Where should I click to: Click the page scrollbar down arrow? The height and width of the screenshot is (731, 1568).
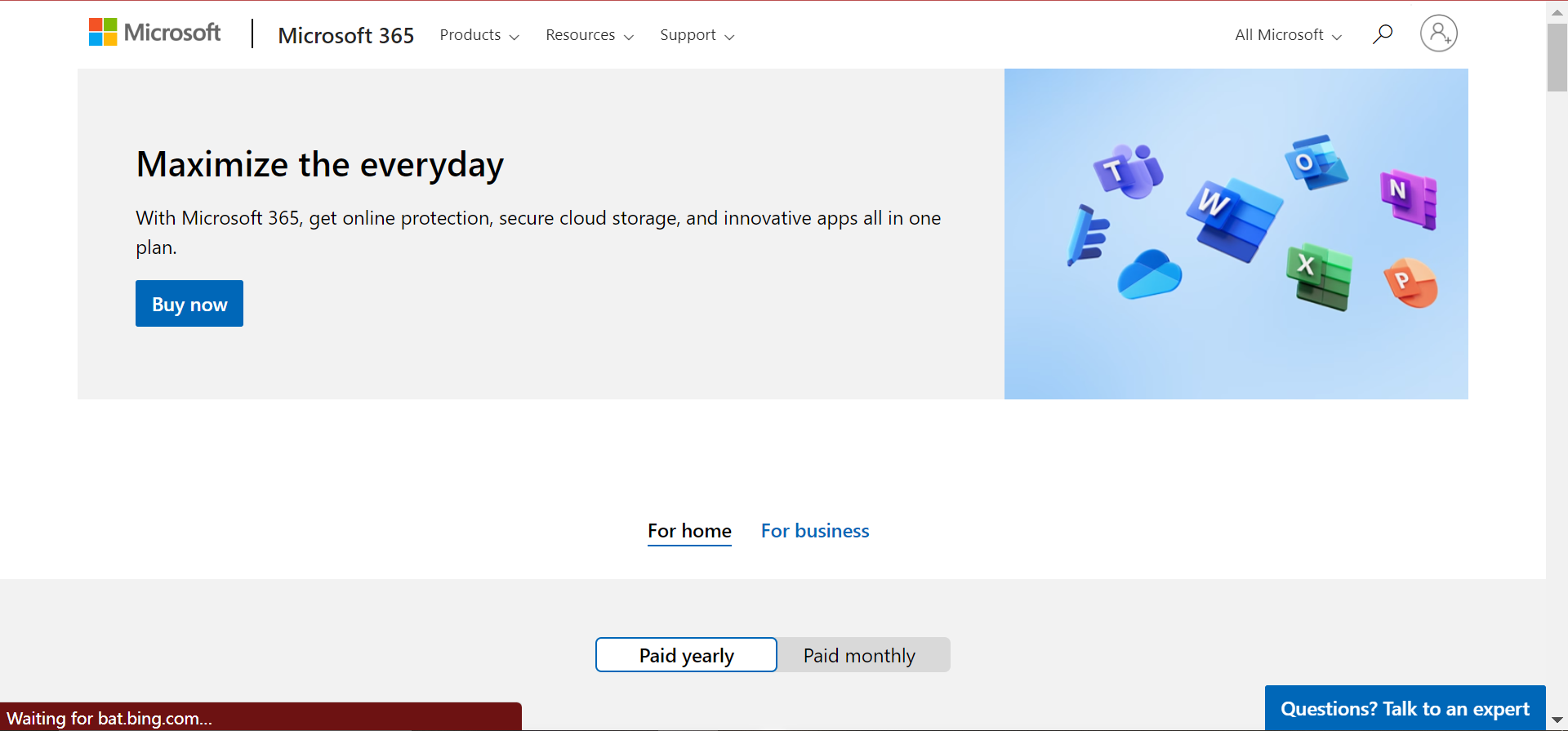coord(1557,720)
